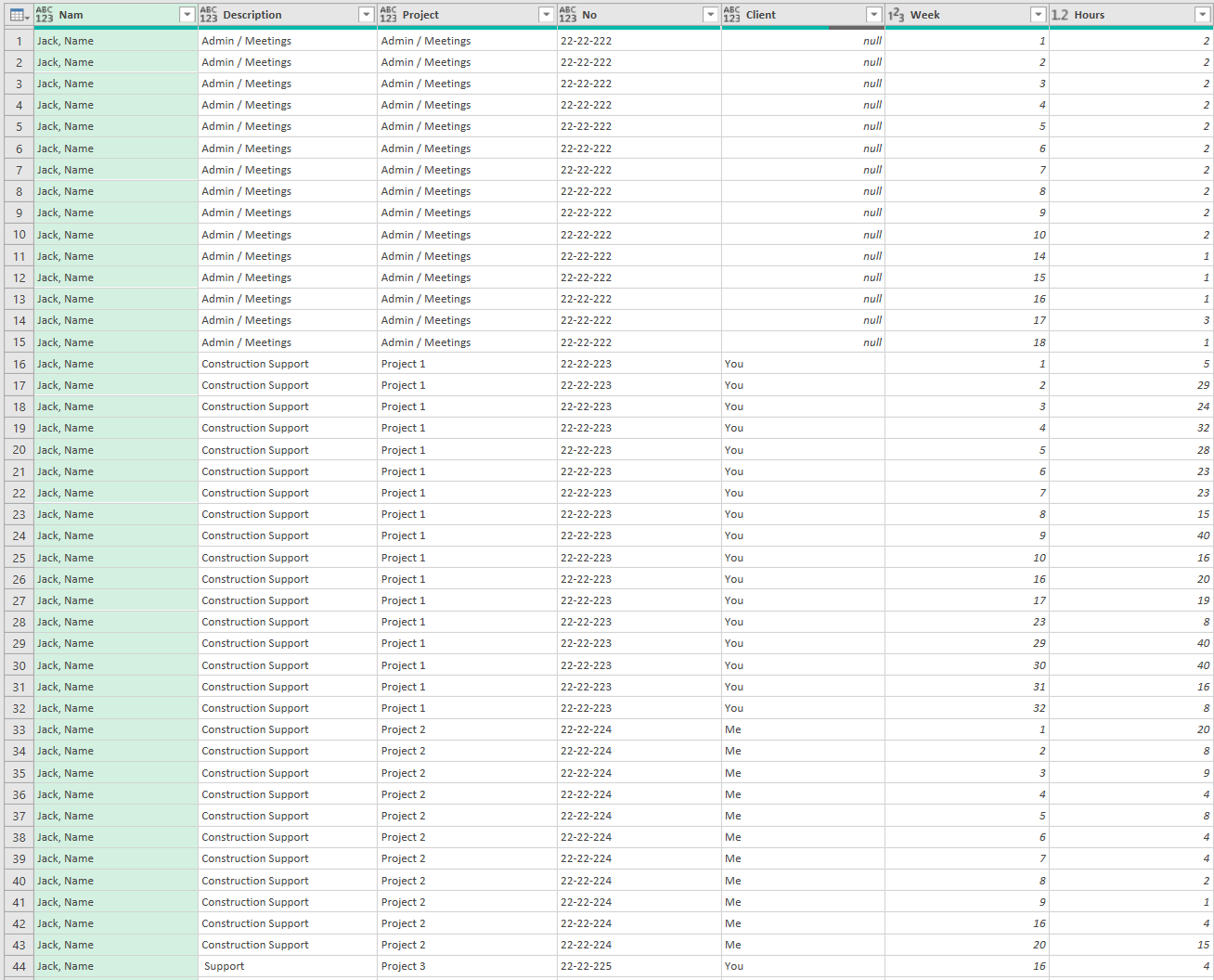The height and width of the screenshot is (980, 1214).
Task: Click the "Project 3" cell
Action: click(467, 966)
